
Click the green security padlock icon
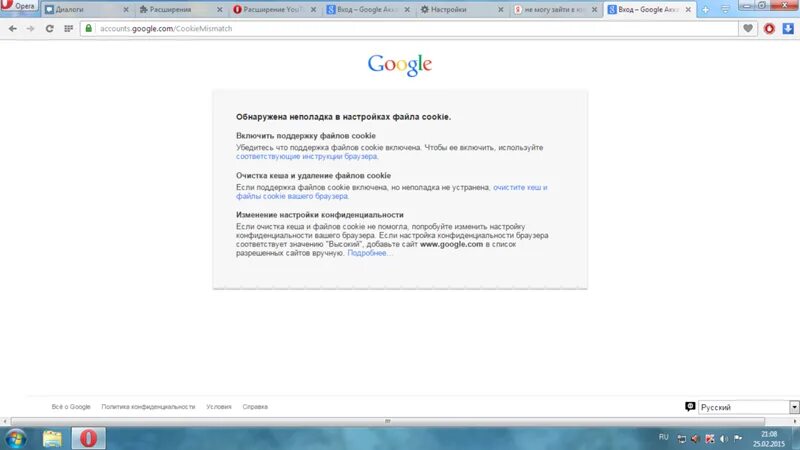click(89, 29)
